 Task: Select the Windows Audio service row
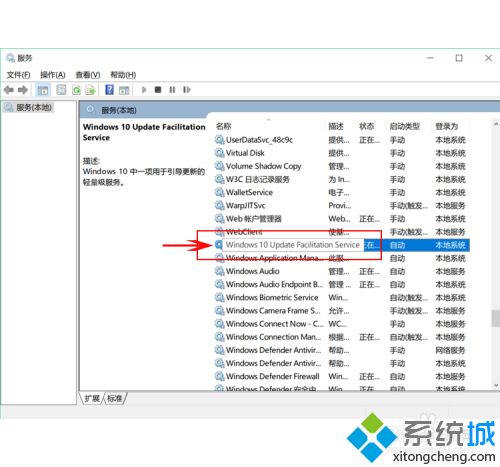342,271
